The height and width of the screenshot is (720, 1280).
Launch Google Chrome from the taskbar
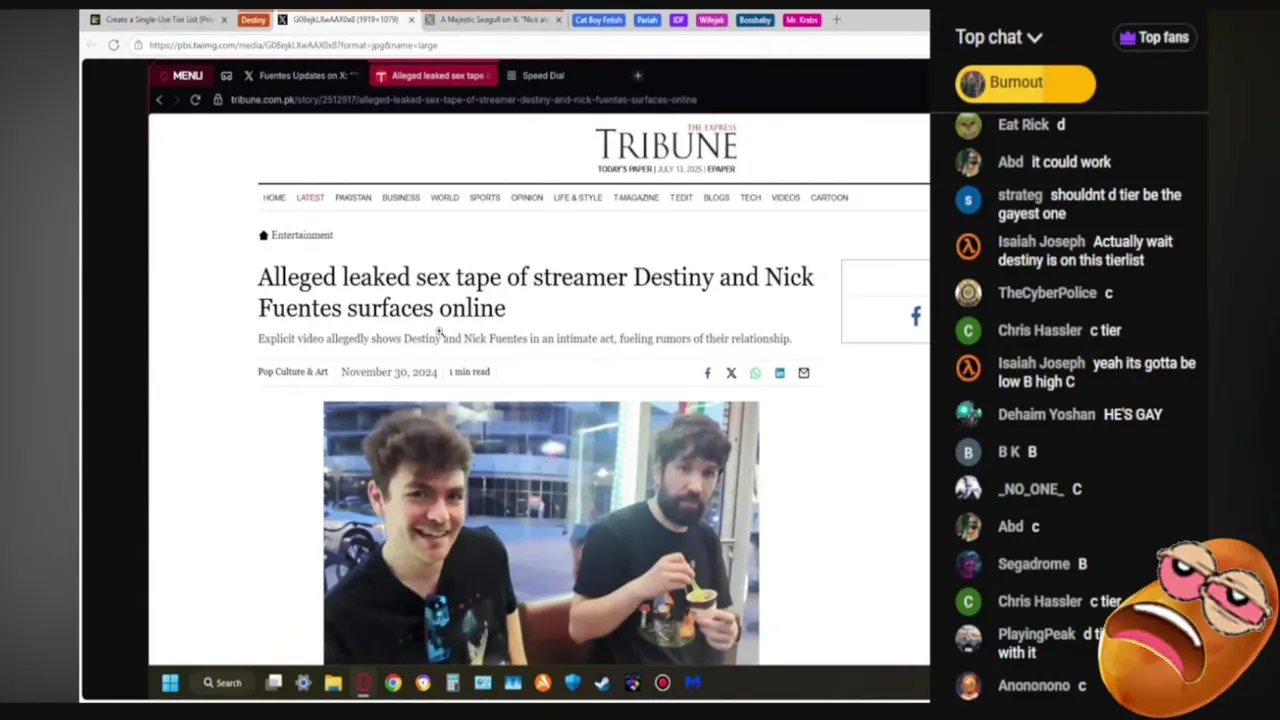coord(393,683)
